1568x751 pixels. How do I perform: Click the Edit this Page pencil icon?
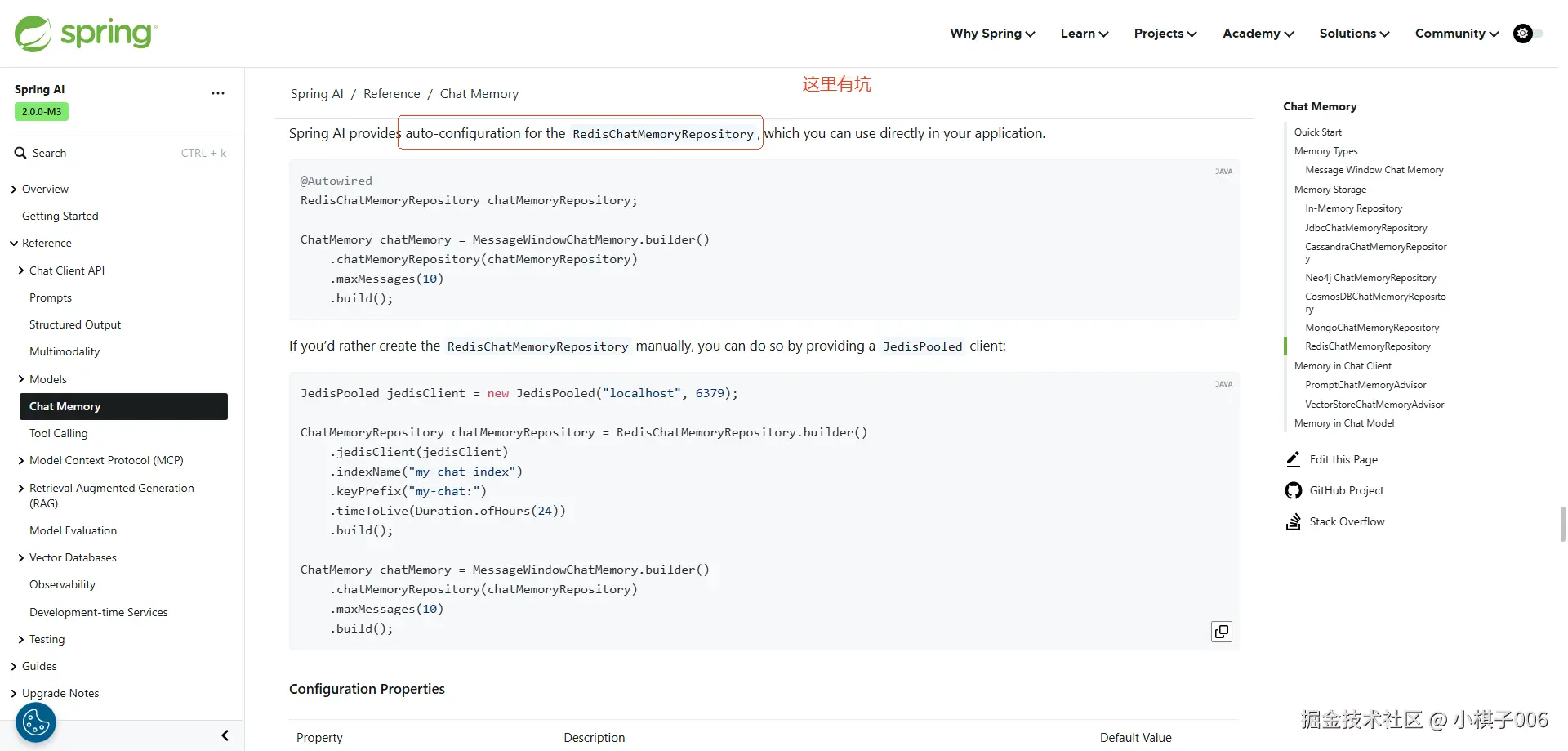coord(1293,459)
